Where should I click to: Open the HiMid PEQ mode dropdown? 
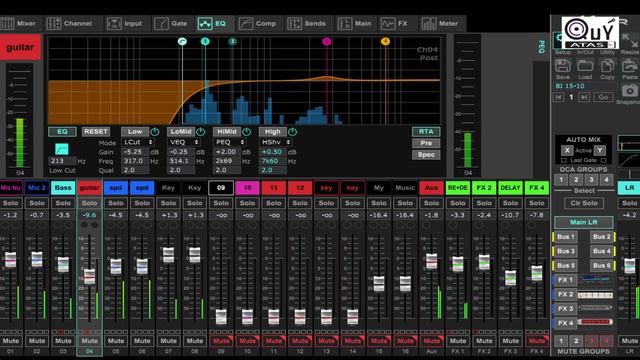point(230,142)
